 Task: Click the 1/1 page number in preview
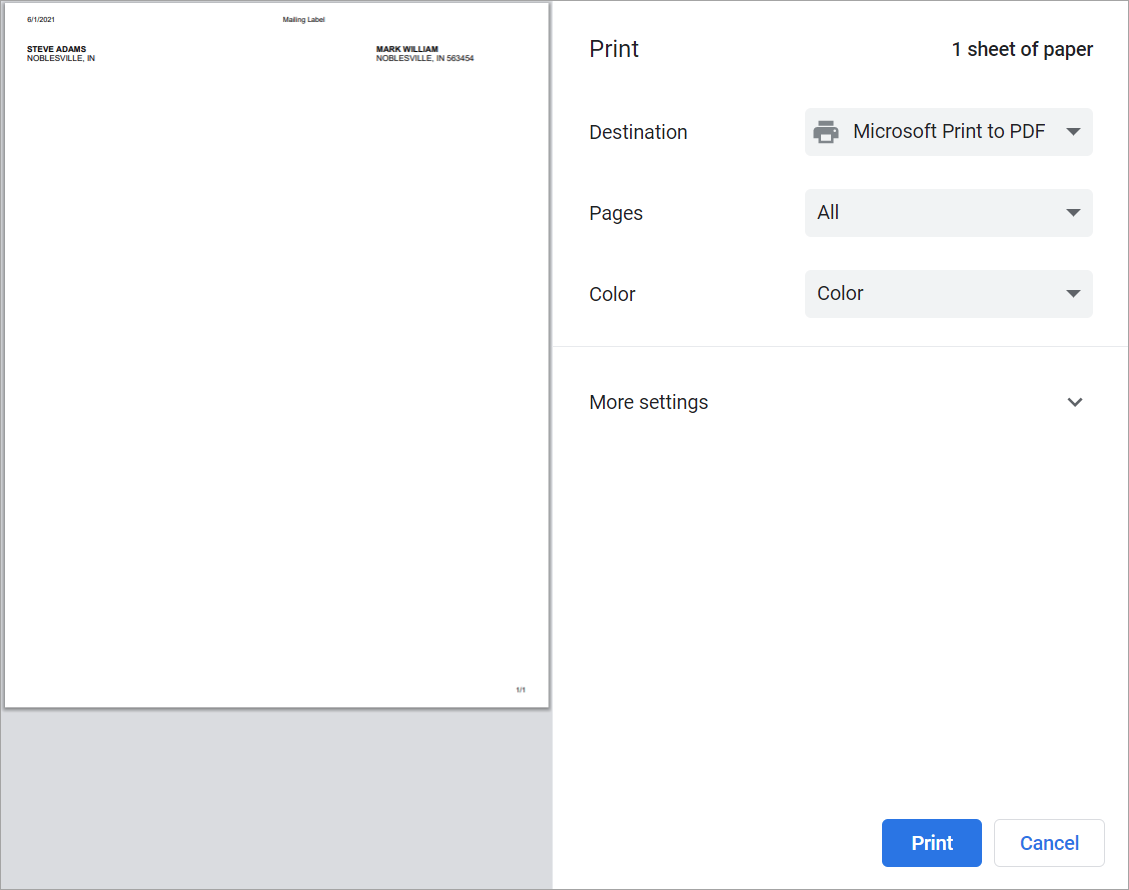pos(521,690)
